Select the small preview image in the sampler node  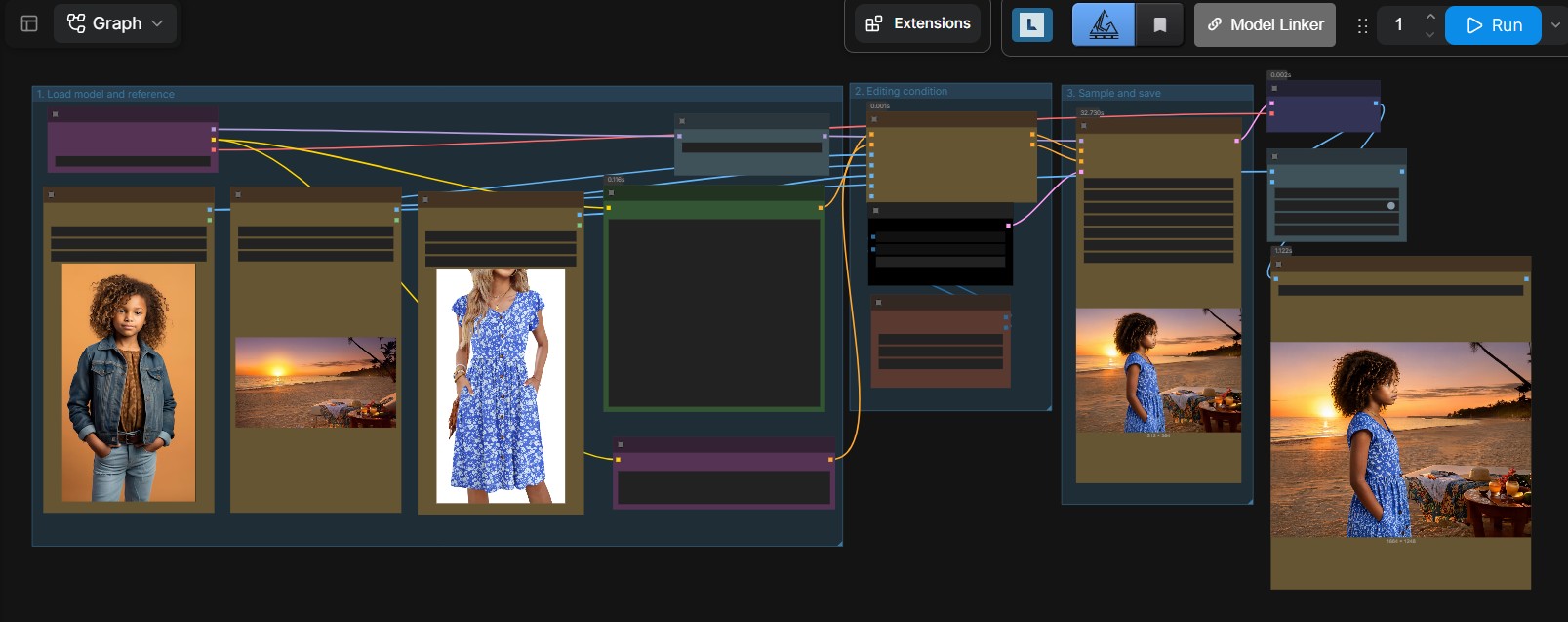point(1158,370)
